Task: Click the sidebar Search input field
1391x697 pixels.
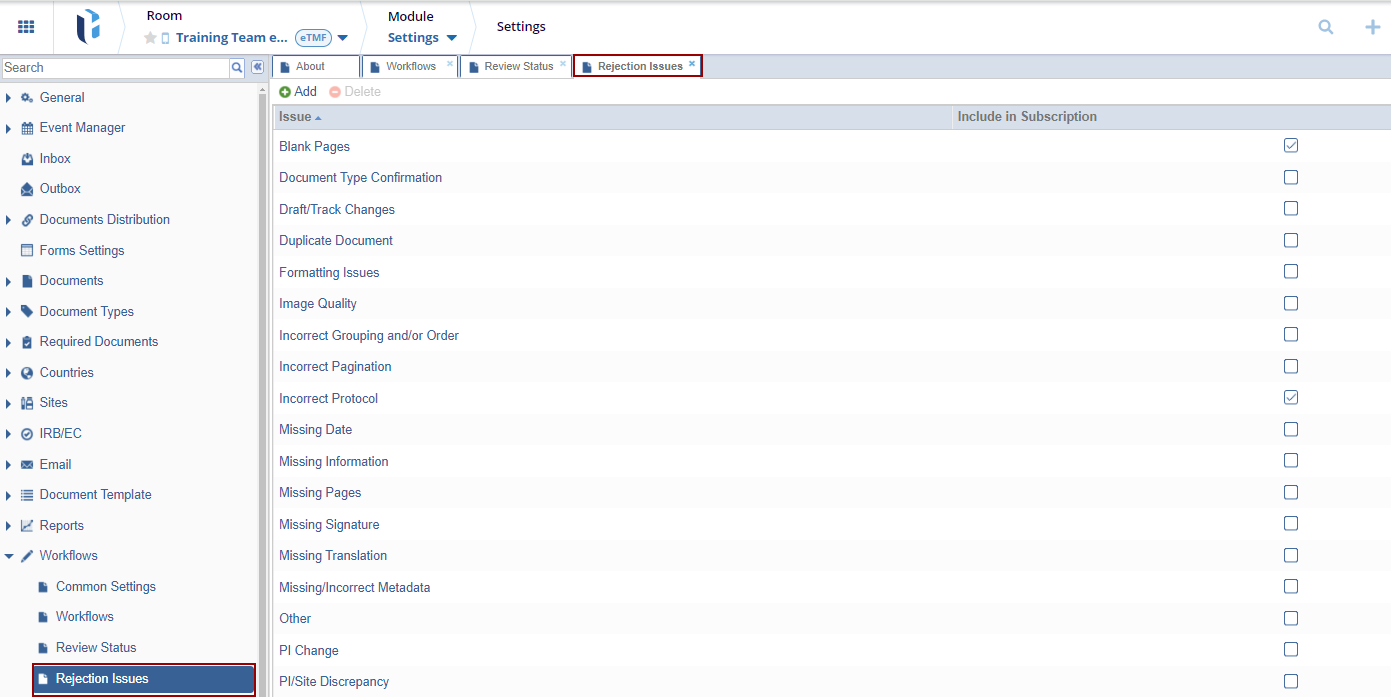Action: coord(115,67)
